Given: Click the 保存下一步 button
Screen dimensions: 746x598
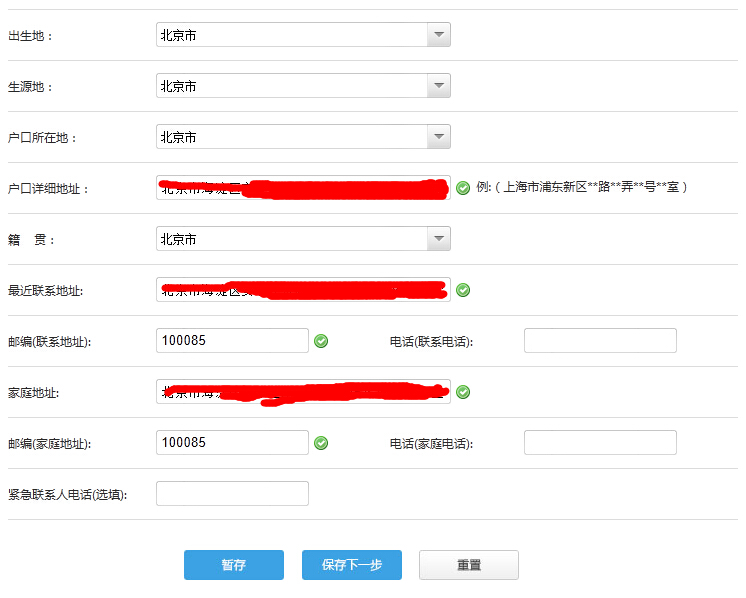Looking at the screenshot, I should coord(351,565).
